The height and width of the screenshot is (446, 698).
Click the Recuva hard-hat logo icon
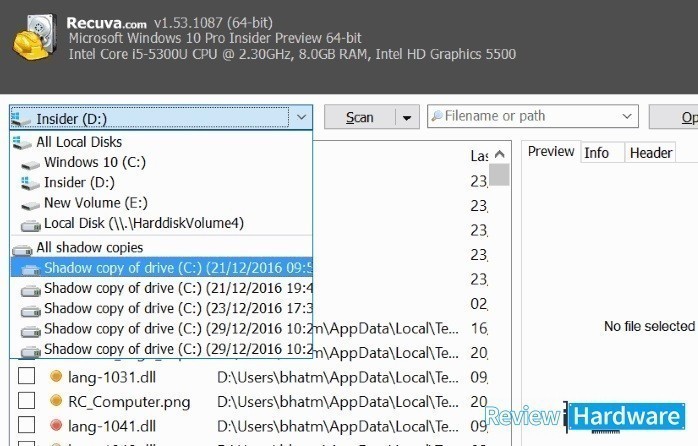tap(34, 37)
